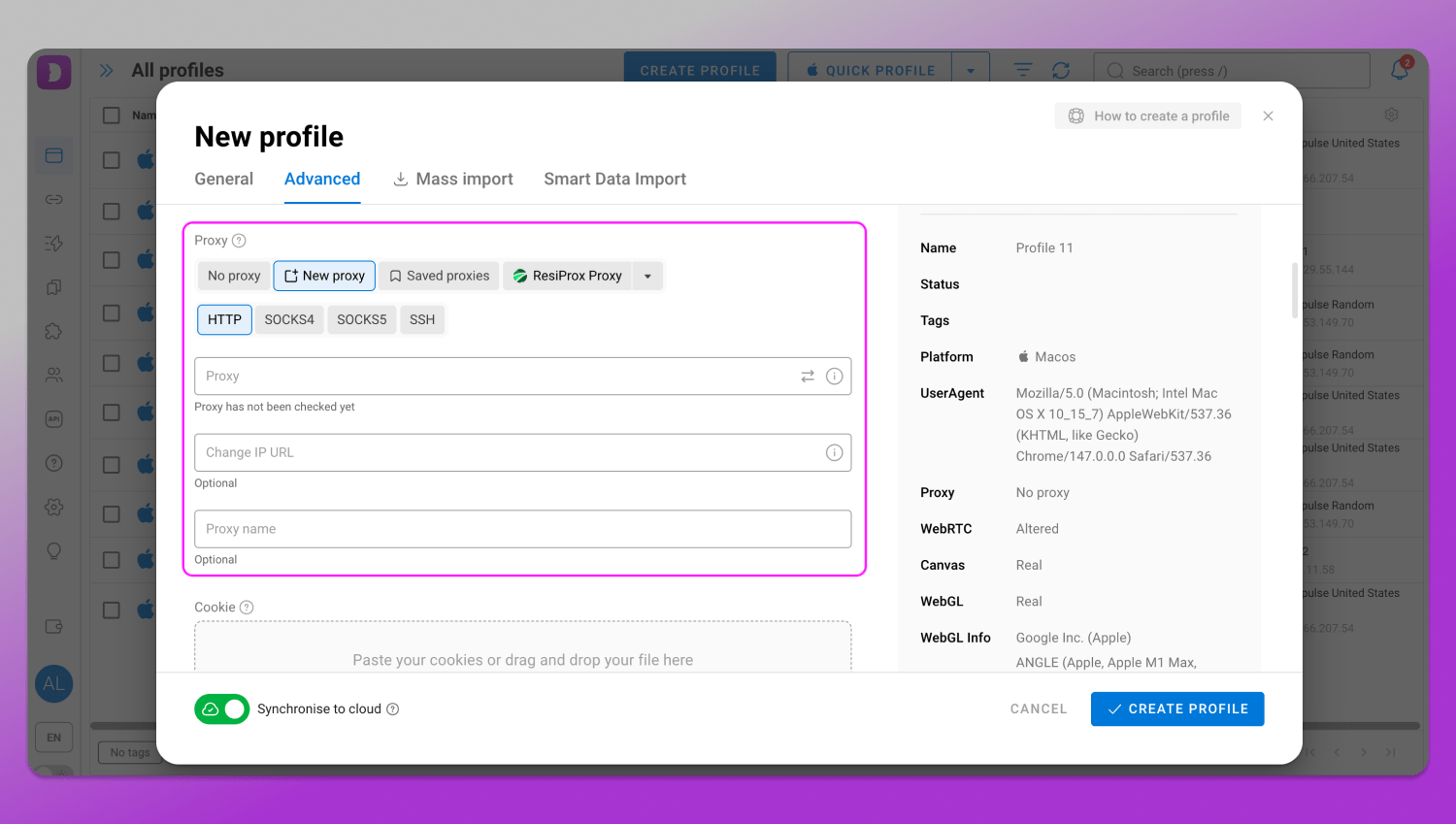Click the 'Google Inc. (Apple)' WebGL Info value

pos(1074,638)
